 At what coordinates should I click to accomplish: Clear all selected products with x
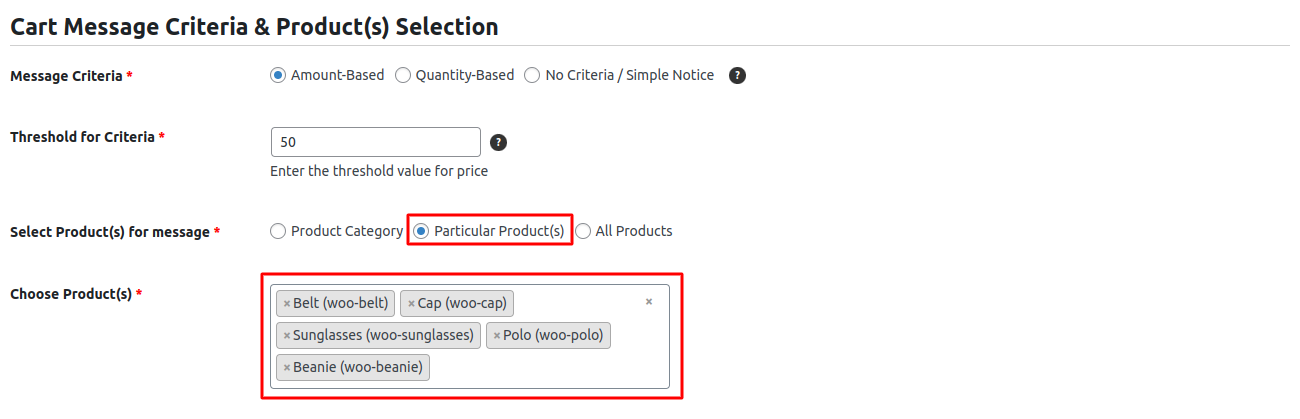pyautogui.click(x=648, y=301)
